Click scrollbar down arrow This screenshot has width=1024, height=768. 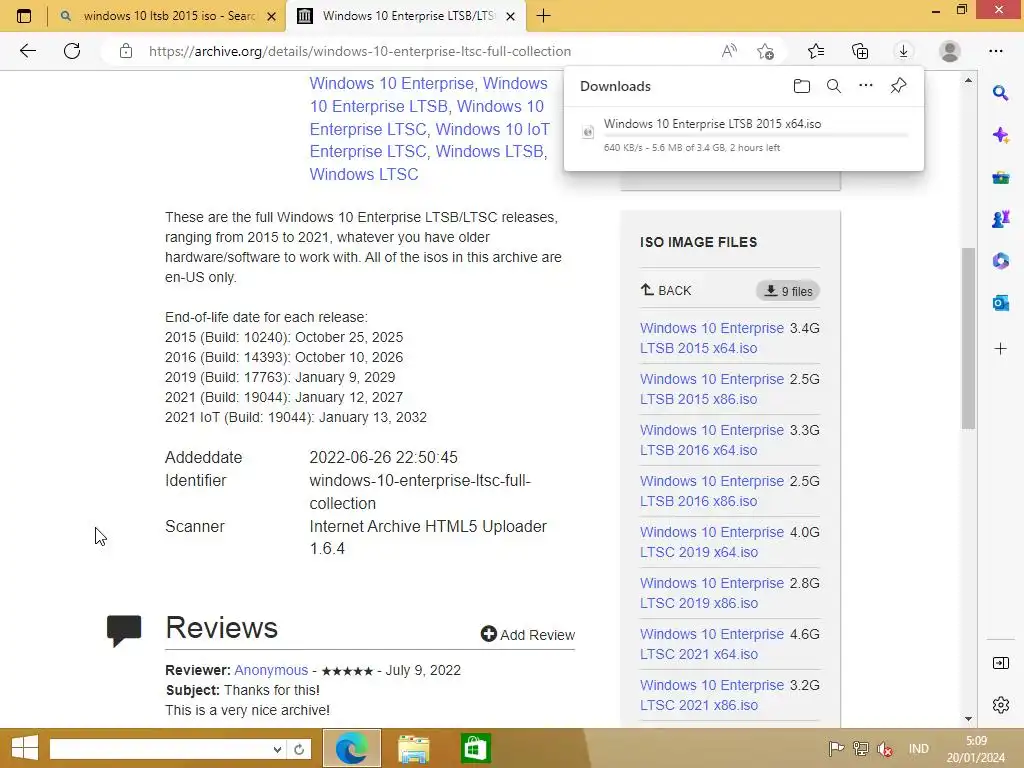[x=968, y=719]
